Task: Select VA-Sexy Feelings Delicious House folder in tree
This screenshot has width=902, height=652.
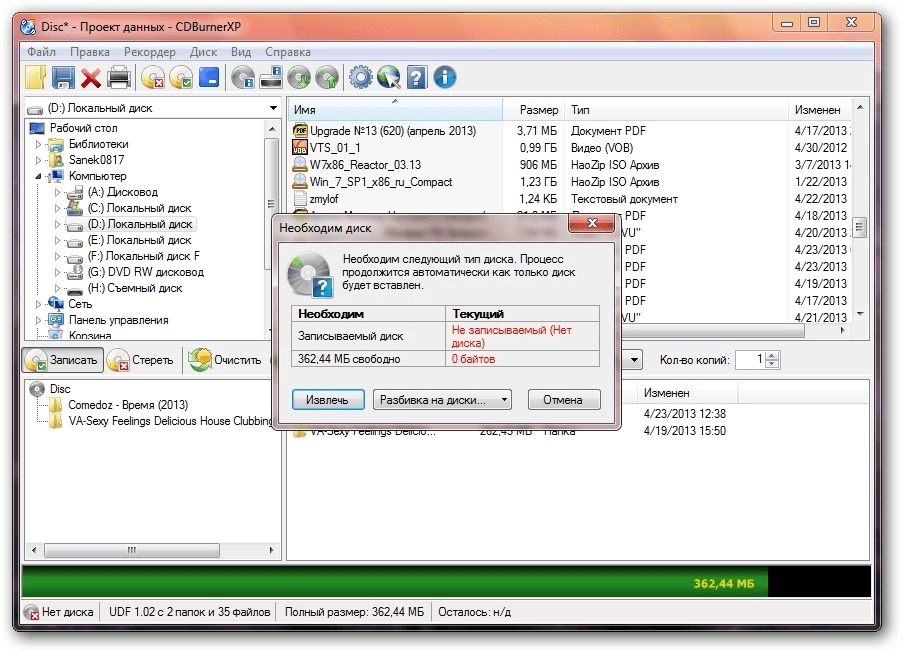Action: [x=170, y=421]
